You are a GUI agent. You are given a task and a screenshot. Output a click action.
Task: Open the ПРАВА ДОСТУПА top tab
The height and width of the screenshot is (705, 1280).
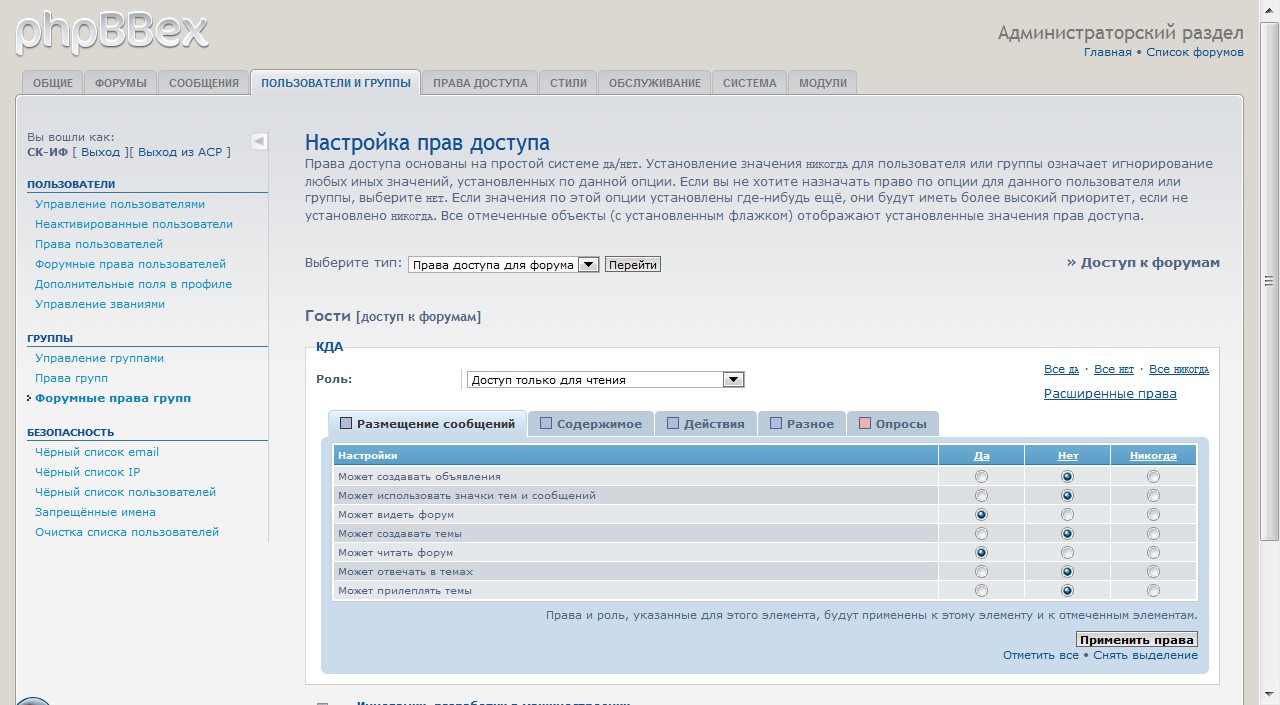(480, 83)
